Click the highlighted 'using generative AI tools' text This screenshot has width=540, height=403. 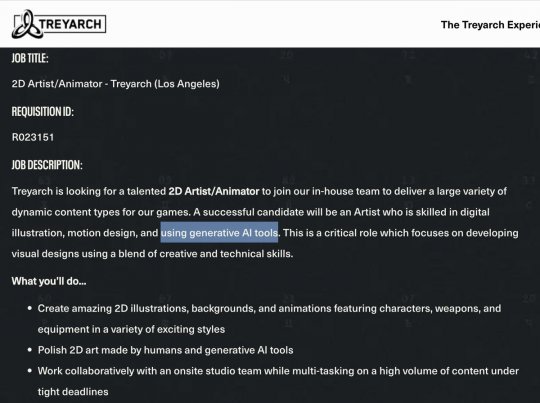(219, 233)
